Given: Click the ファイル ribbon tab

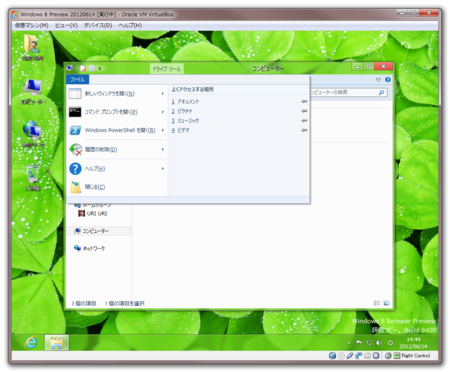Looking at the screenshot, I should pos(77,79).
